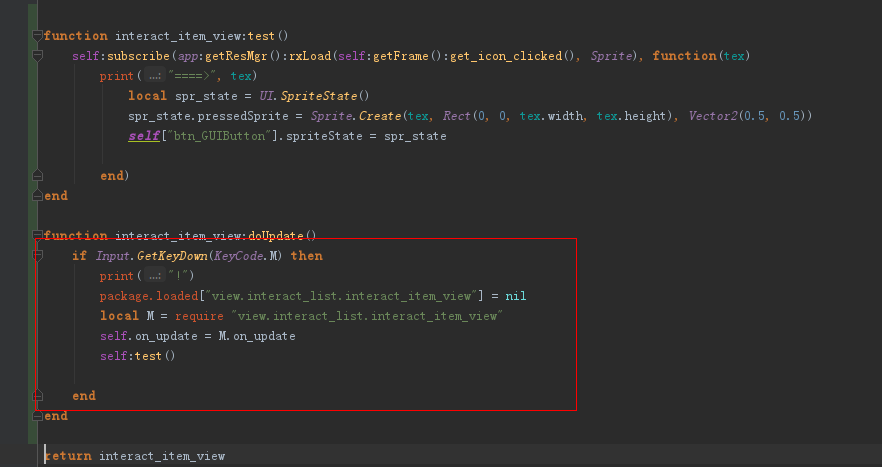Click fold end marker closing the test function
Image resolution: width=882 pixels, height=467 pixels.
[x=38, y=196]
